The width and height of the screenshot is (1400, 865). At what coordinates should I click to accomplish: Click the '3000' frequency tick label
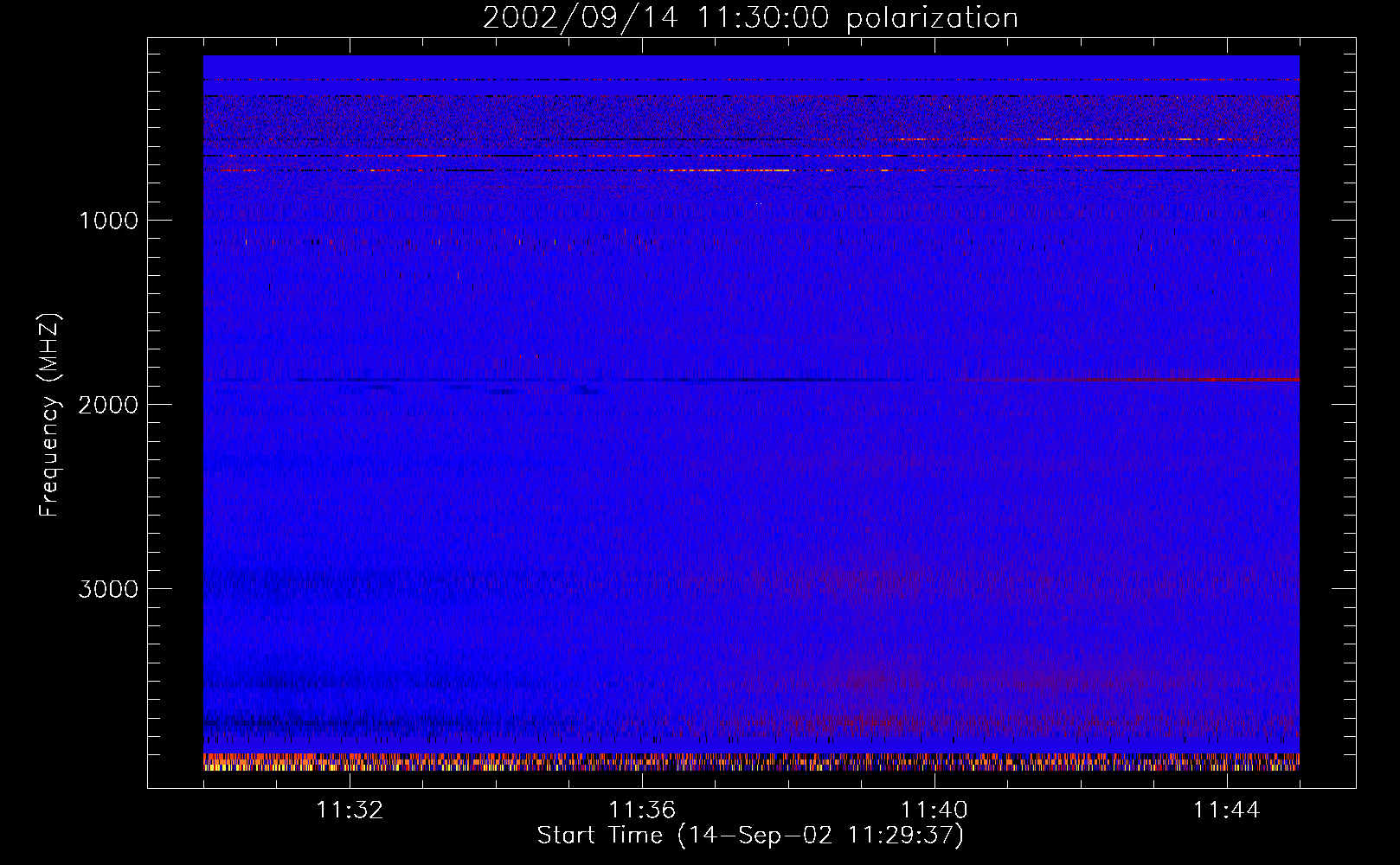pyautogui.click(x=108, y=588)
